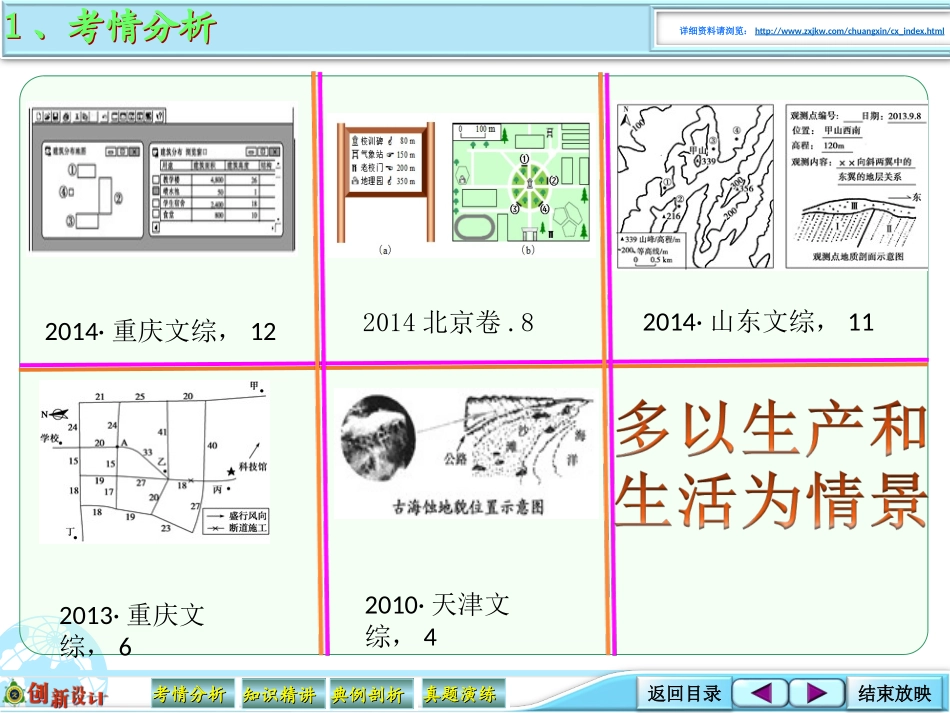Select the caption 2014· 山东文综, 11
The width and height of the screenshot is (950, 713).
point(759,322)
